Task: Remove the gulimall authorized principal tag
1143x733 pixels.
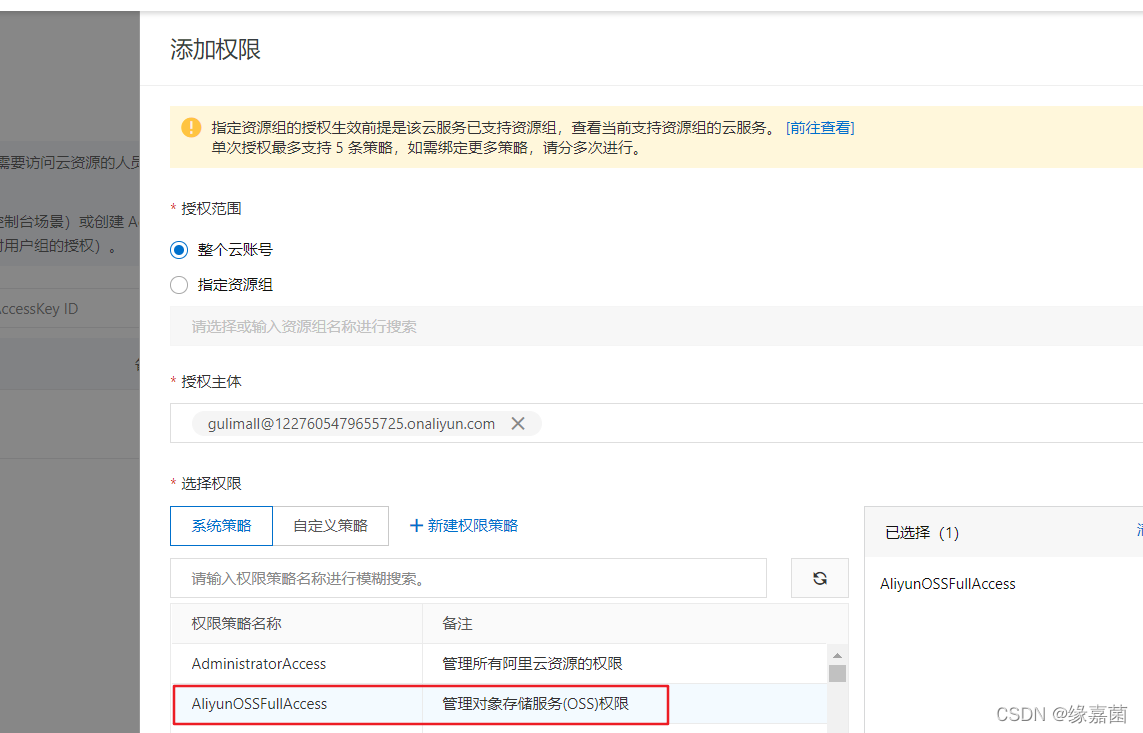Action: pos(518,423)
